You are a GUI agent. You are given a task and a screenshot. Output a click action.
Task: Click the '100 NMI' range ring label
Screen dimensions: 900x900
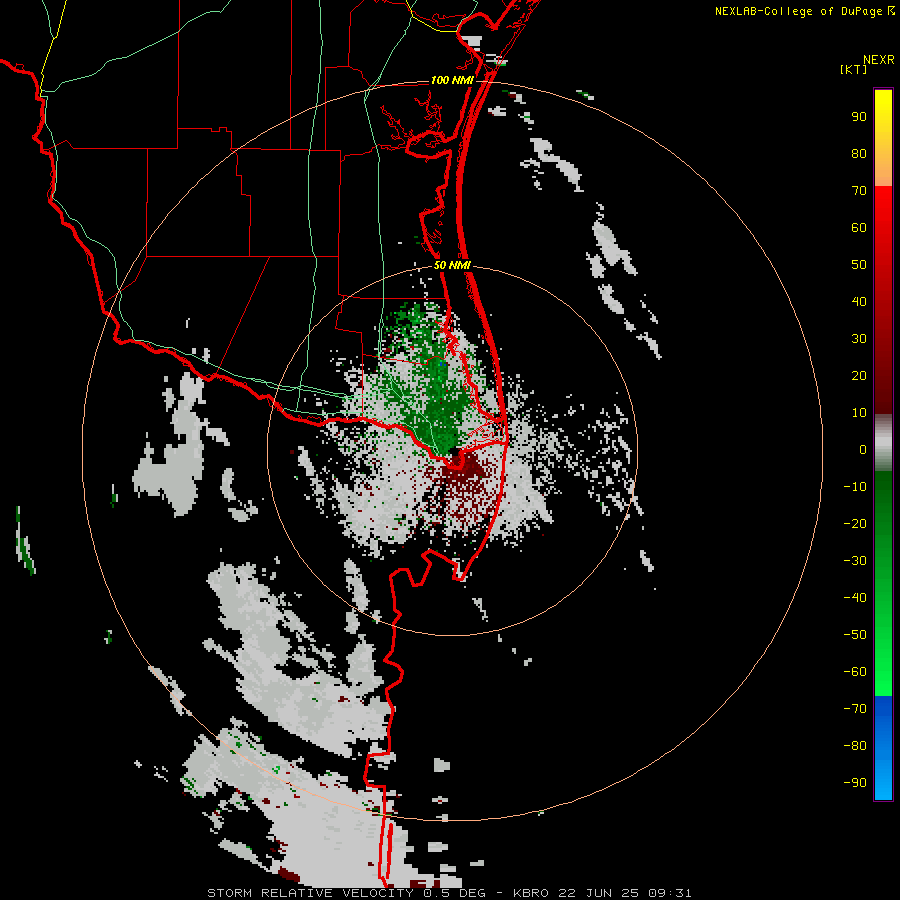(452, 80)
